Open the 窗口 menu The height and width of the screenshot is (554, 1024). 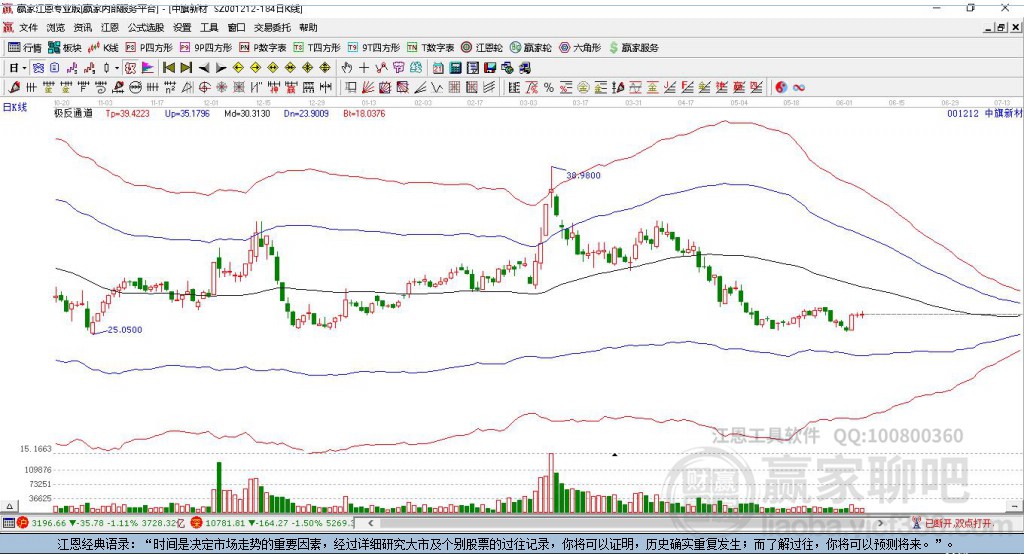236,27
